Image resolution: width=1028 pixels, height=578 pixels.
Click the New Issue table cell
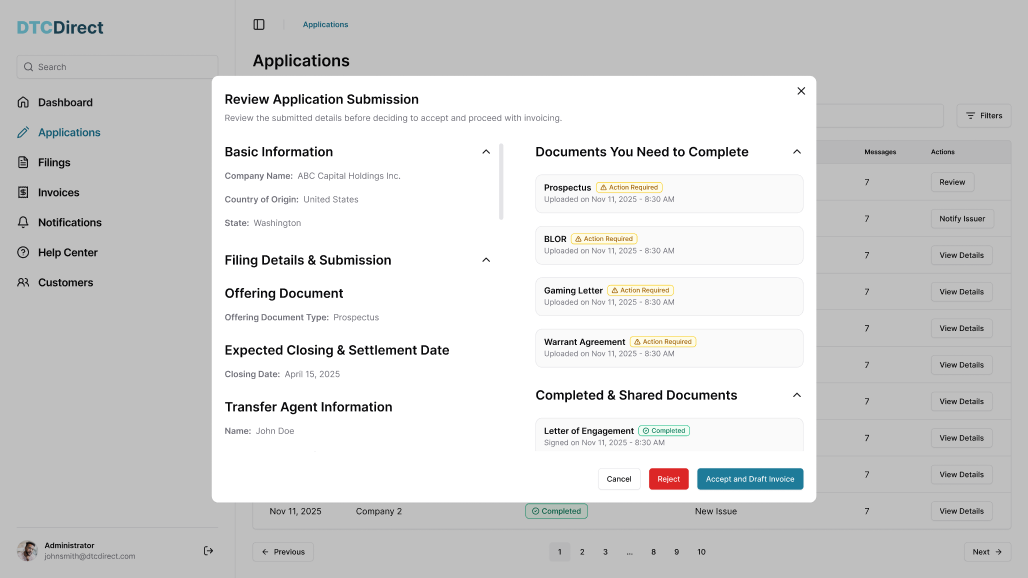tap(716, 511)
